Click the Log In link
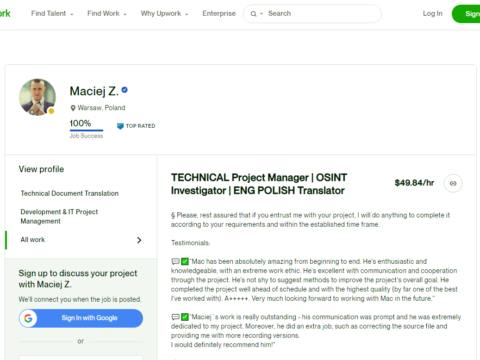 432,14
